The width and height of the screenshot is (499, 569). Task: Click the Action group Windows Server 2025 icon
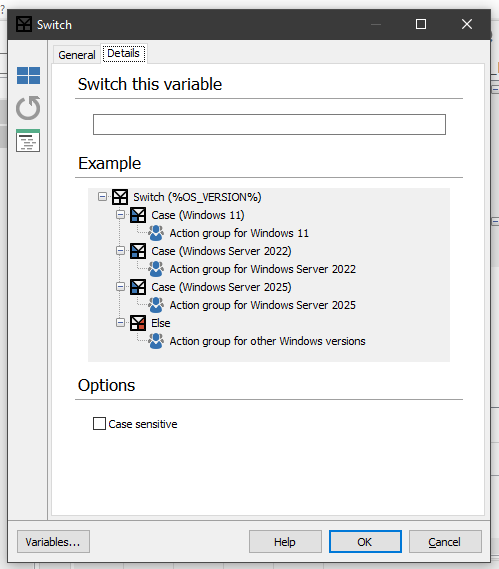[x=156, y=305]
